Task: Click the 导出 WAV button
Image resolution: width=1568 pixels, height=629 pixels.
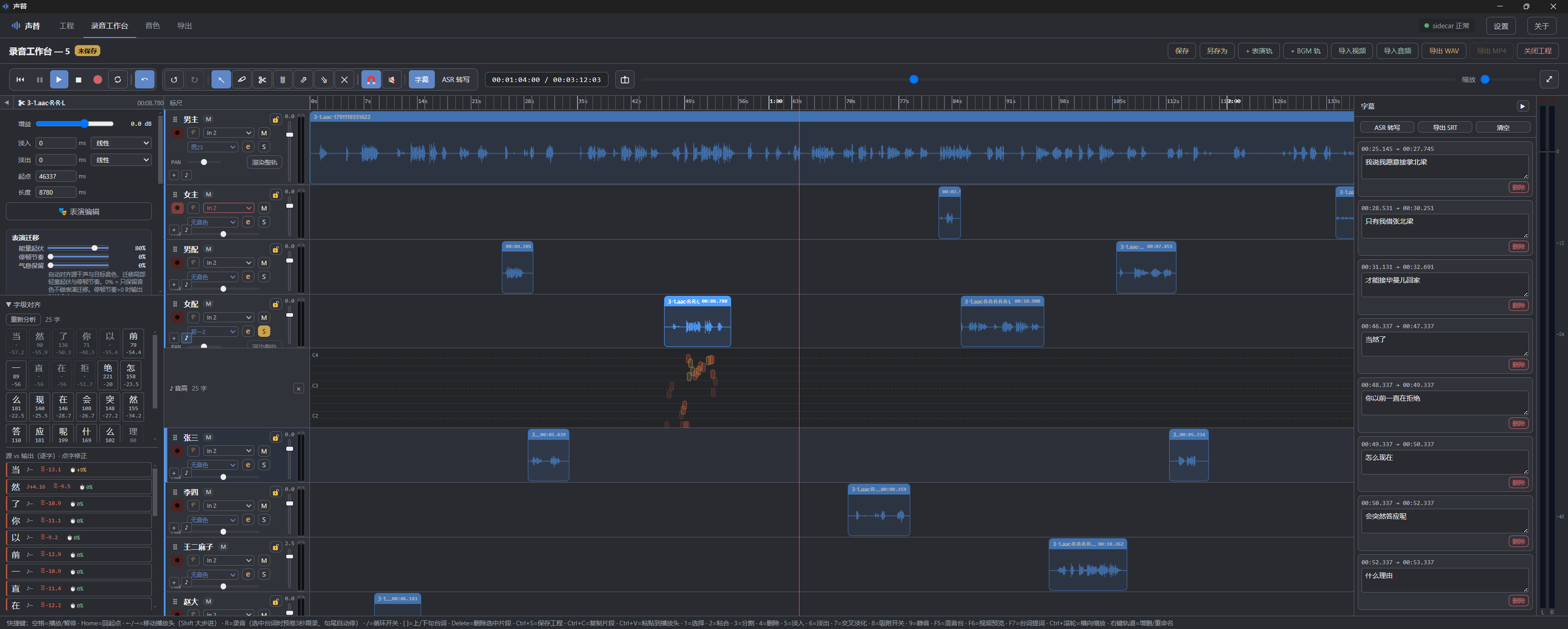Action: [1443, 51]
